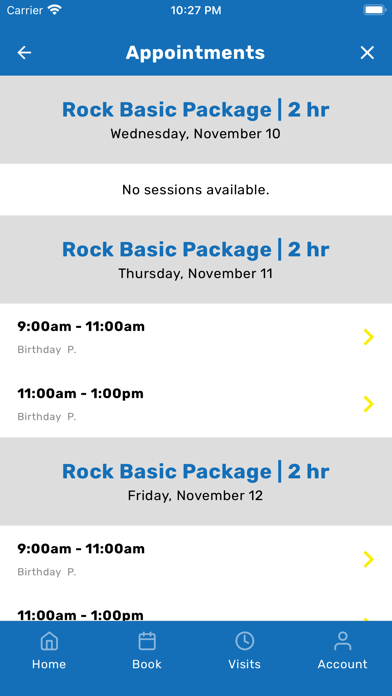
Task: Expand Friday 9:00am session yellow chevron
Action: [x=368, y=559]
